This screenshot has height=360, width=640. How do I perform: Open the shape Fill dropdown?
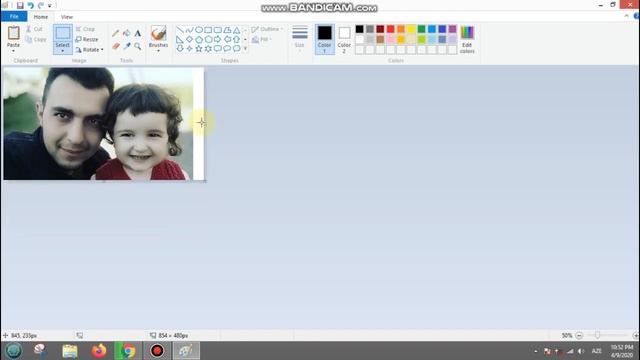(x=262, y=39)
